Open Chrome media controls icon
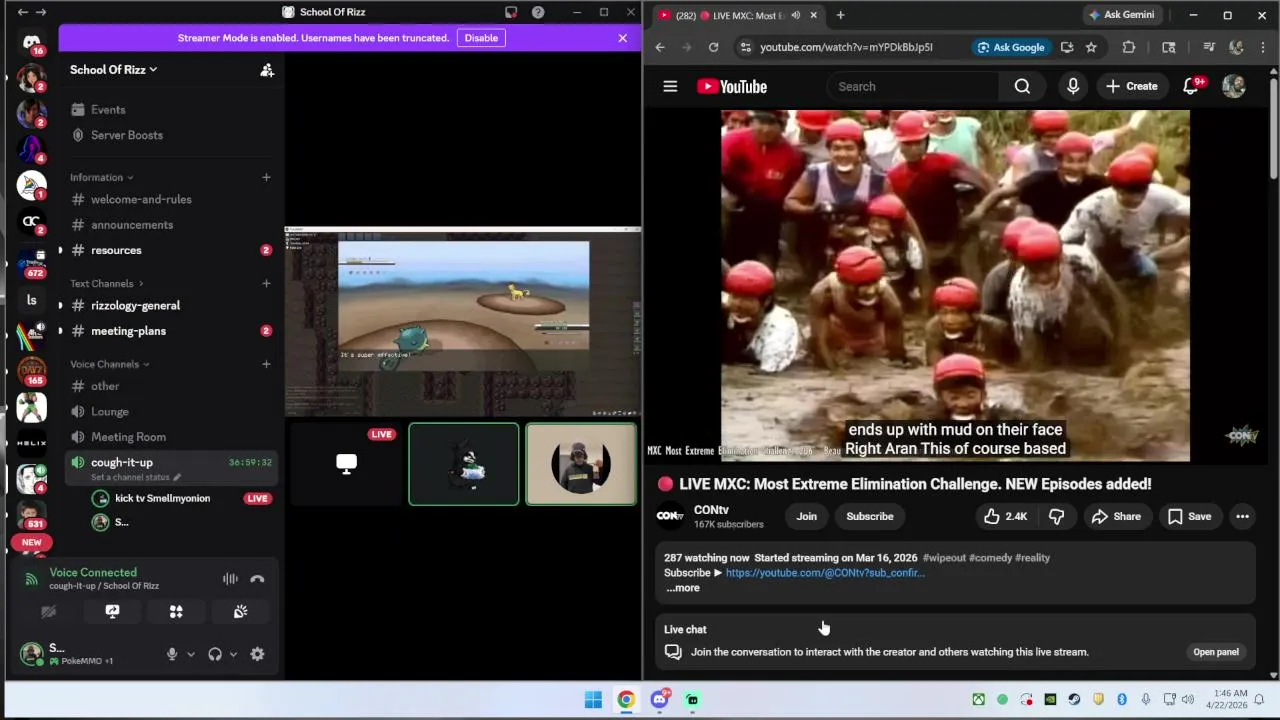 1209,47
